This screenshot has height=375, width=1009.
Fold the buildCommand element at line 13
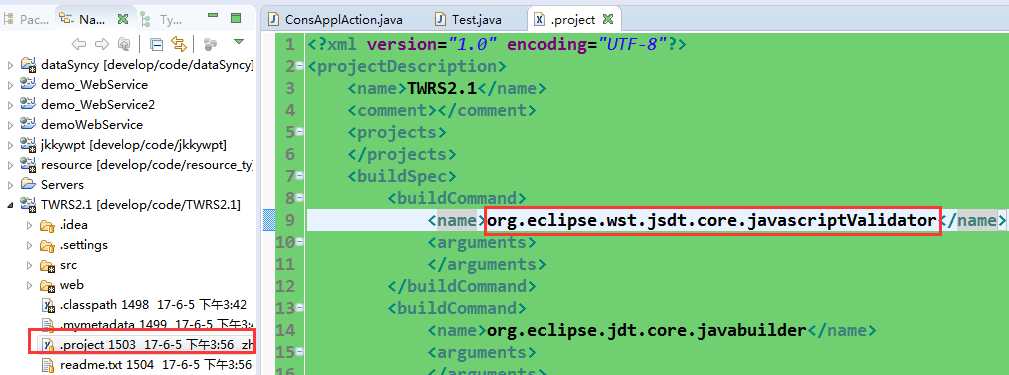tap(301, 308)
